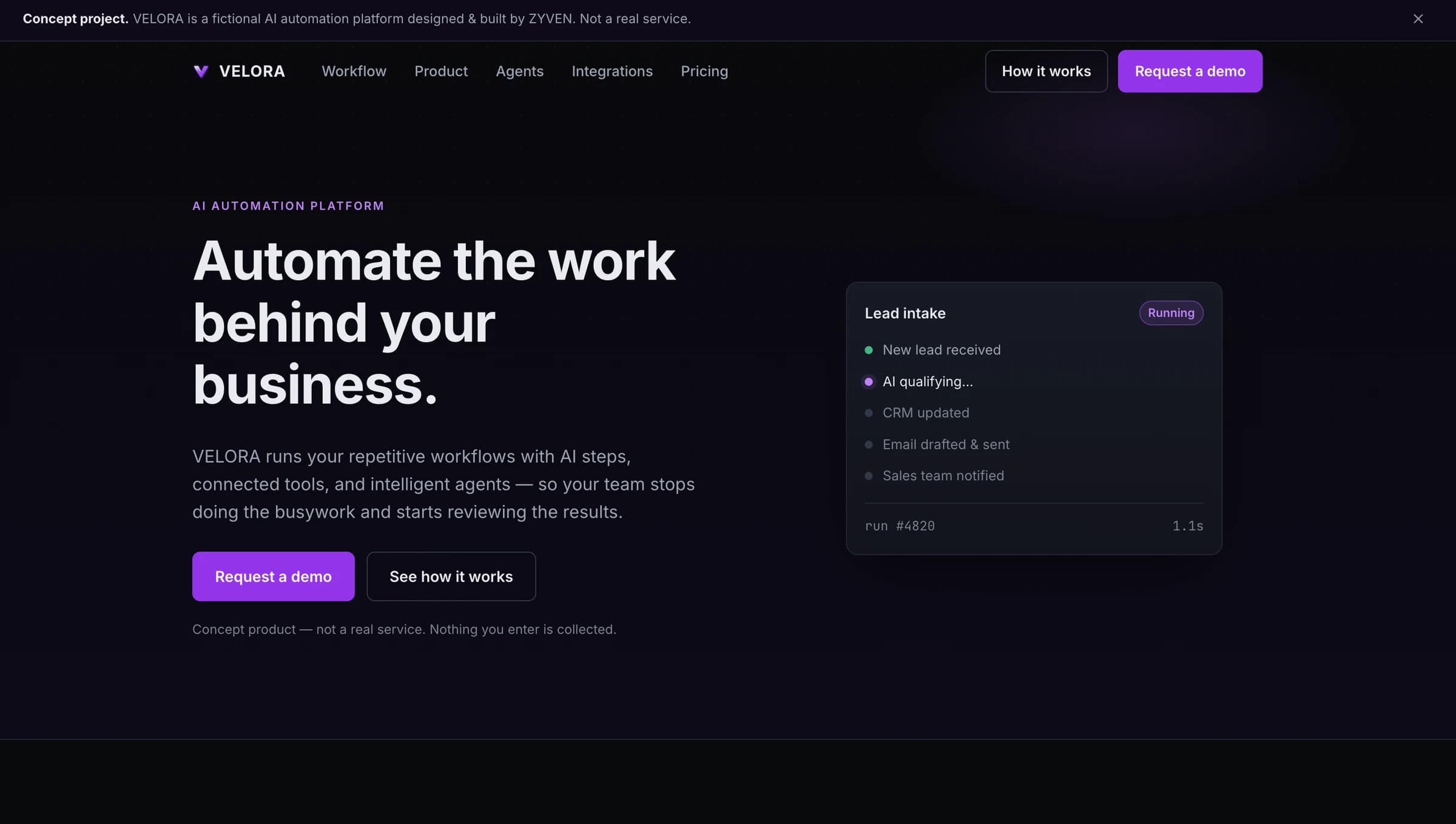Click the dot beside Email drafted & sent

coord(868,444)
